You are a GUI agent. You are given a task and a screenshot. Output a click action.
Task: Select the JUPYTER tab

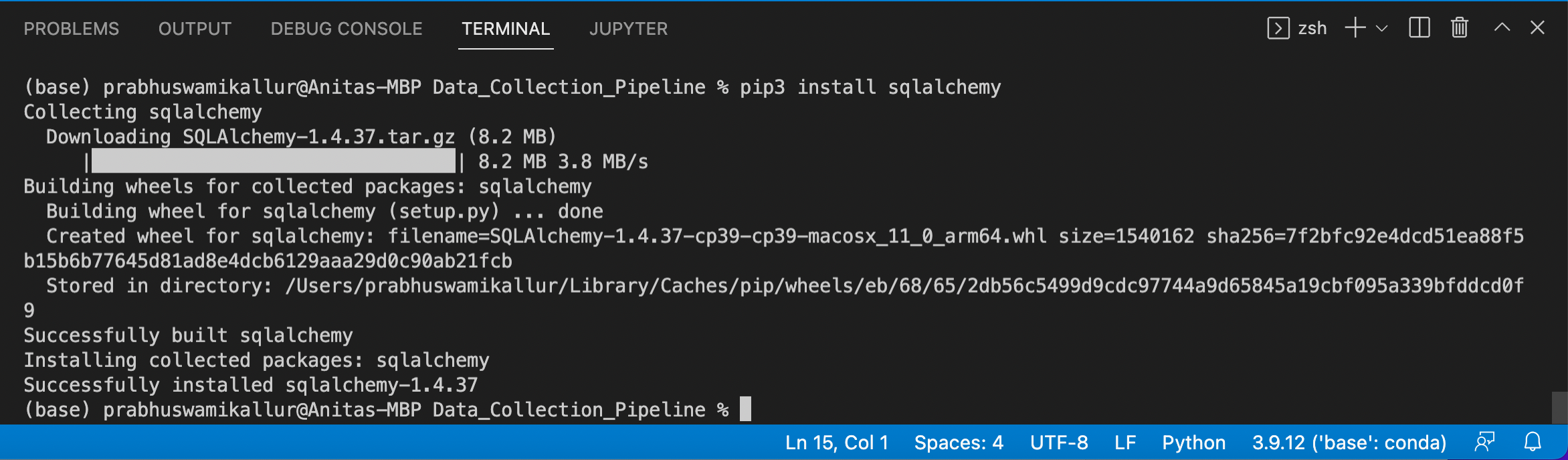(x=627, y=29)
